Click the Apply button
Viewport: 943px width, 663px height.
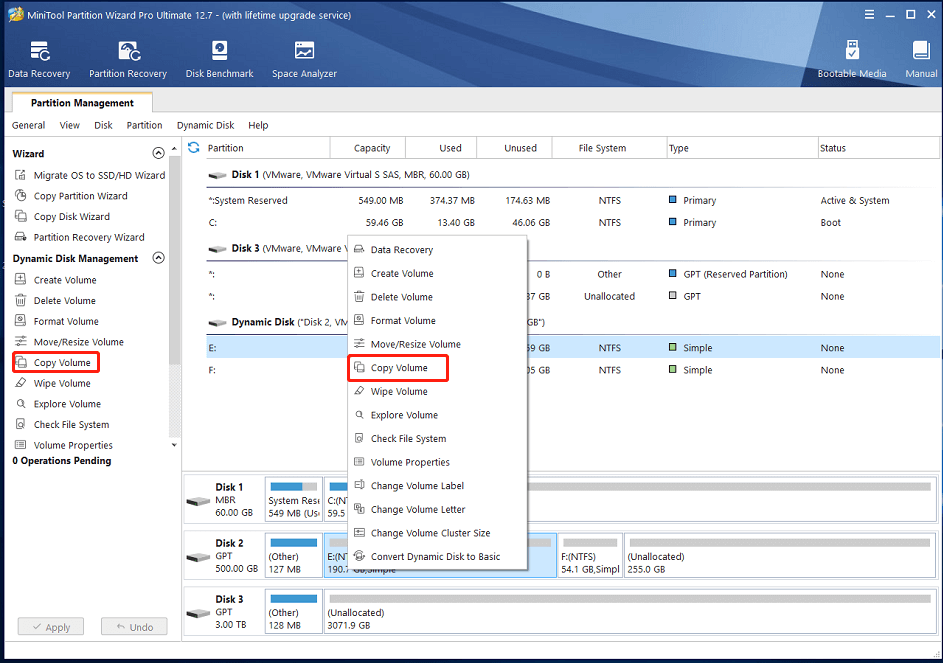[x=51, y=627]
